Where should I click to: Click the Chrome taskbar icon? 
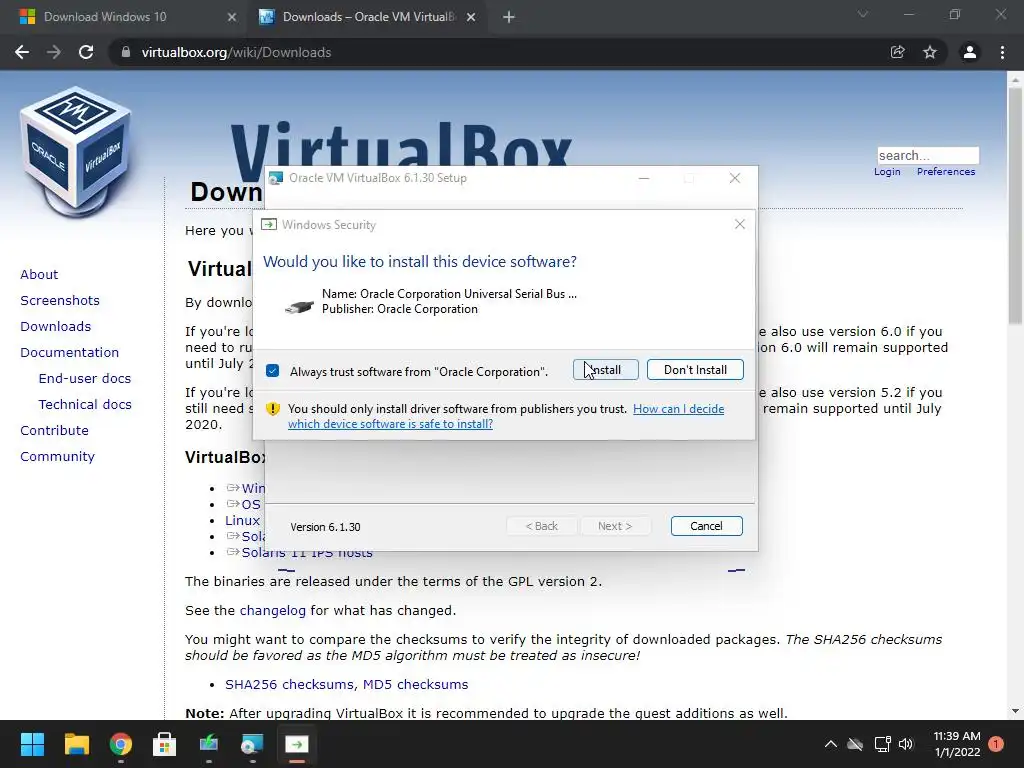point(121,744)
